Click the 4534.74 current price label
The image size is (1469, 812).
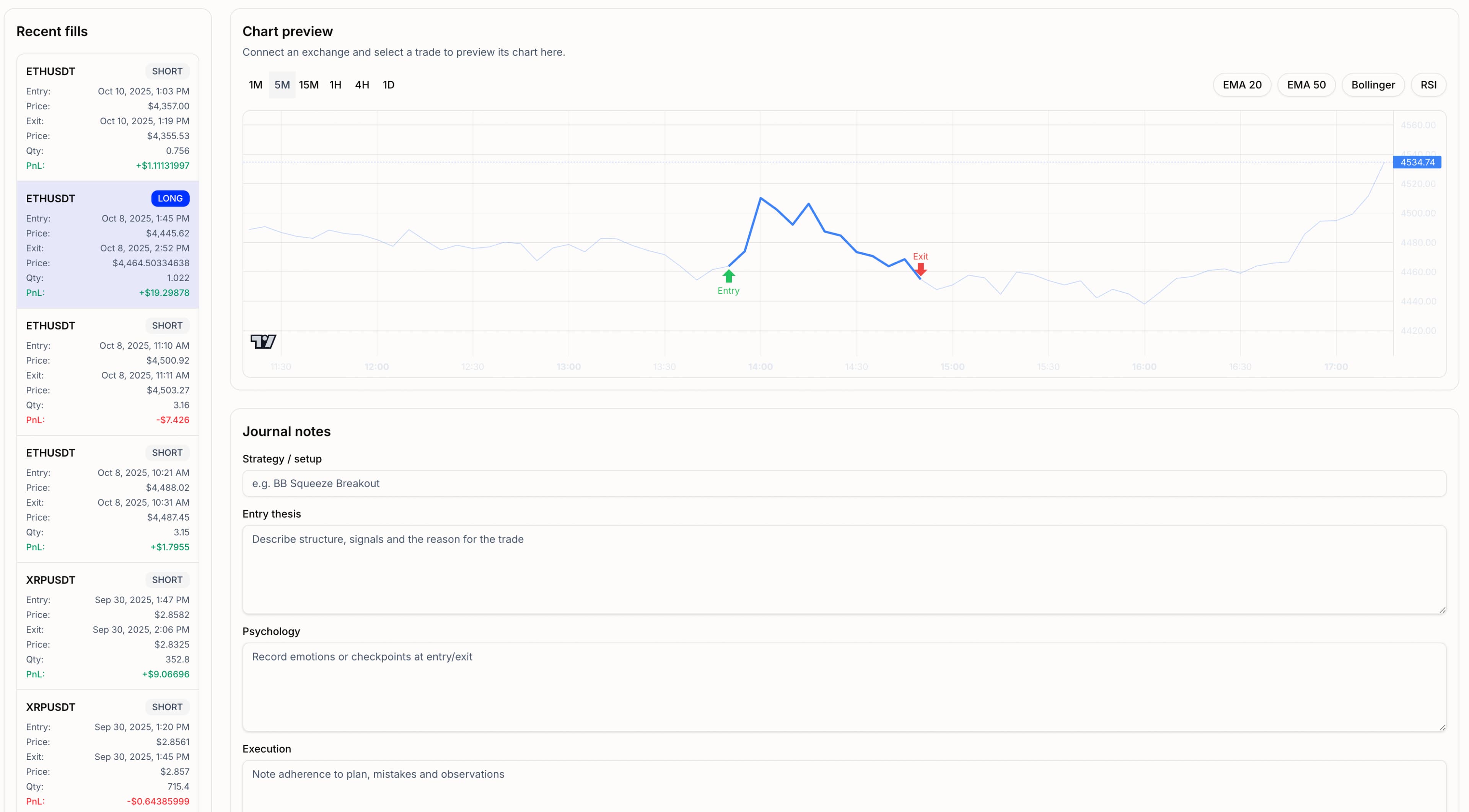pyautogui.click(x=1417, y=163)
